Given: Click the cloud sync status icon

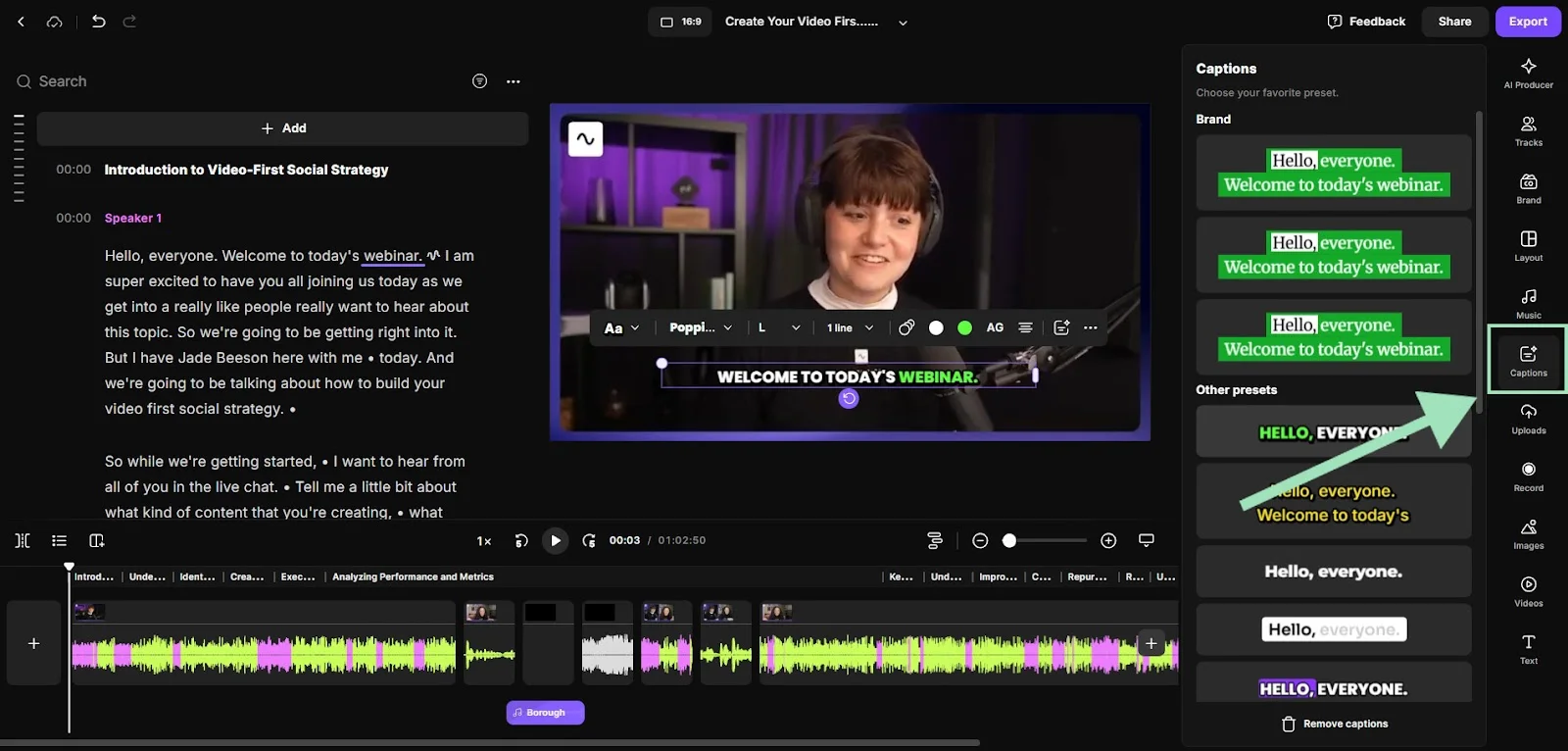Looking at the screenshot, I should [55, 22].
